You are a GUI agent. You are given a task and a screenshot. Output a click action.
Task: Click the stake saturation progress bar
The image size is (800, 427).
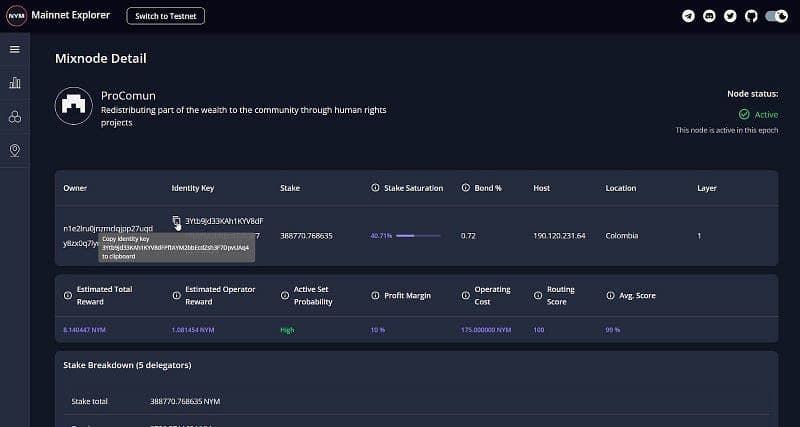[x=418, y=236]
